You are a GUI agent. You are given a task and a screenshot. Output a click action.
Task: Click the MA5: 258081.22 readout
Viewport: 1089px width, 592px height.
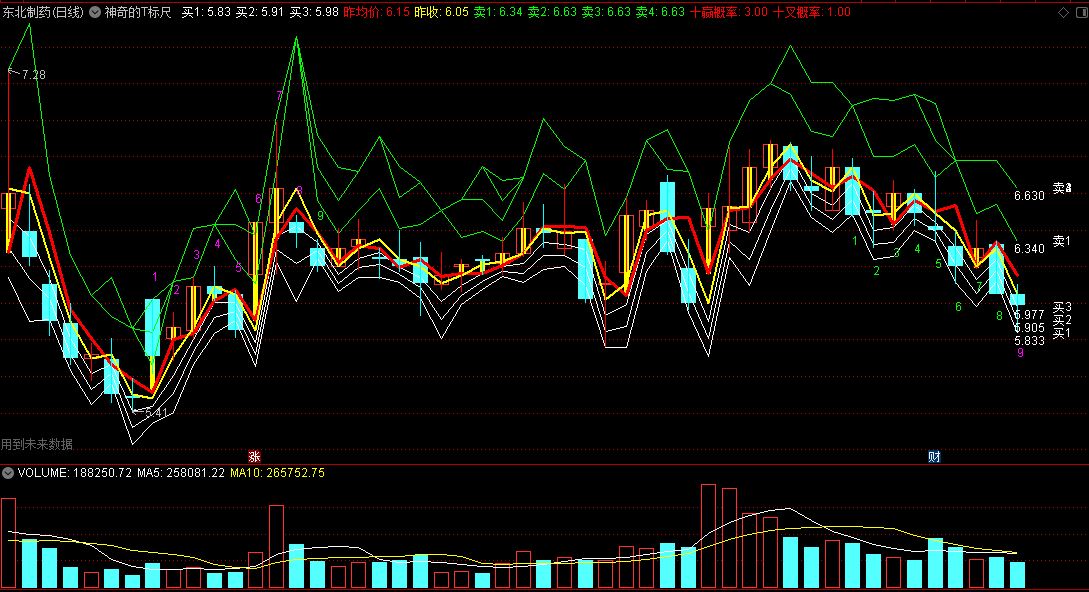[181, 473]
